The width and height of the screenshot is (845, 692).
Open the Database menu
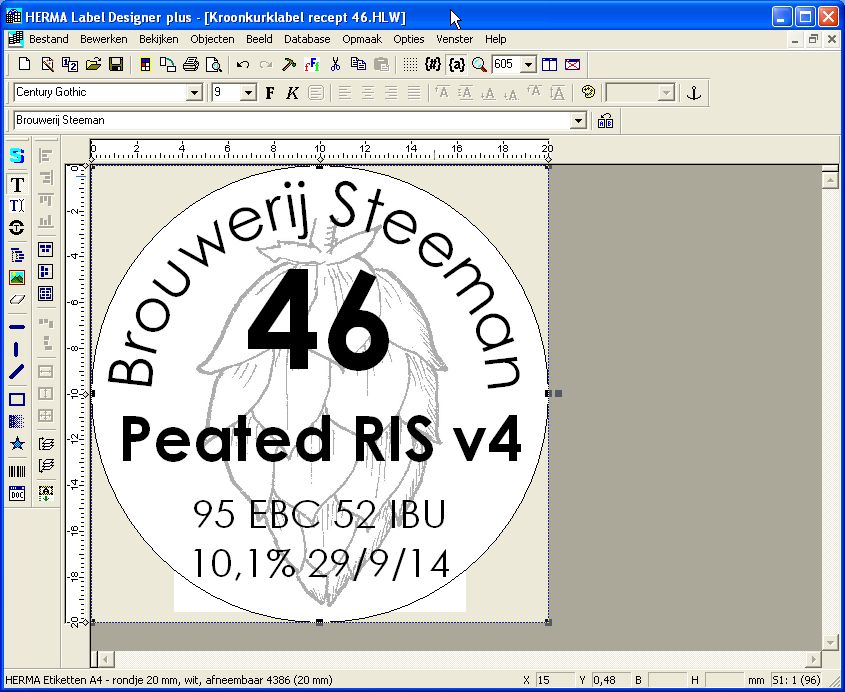307,39
